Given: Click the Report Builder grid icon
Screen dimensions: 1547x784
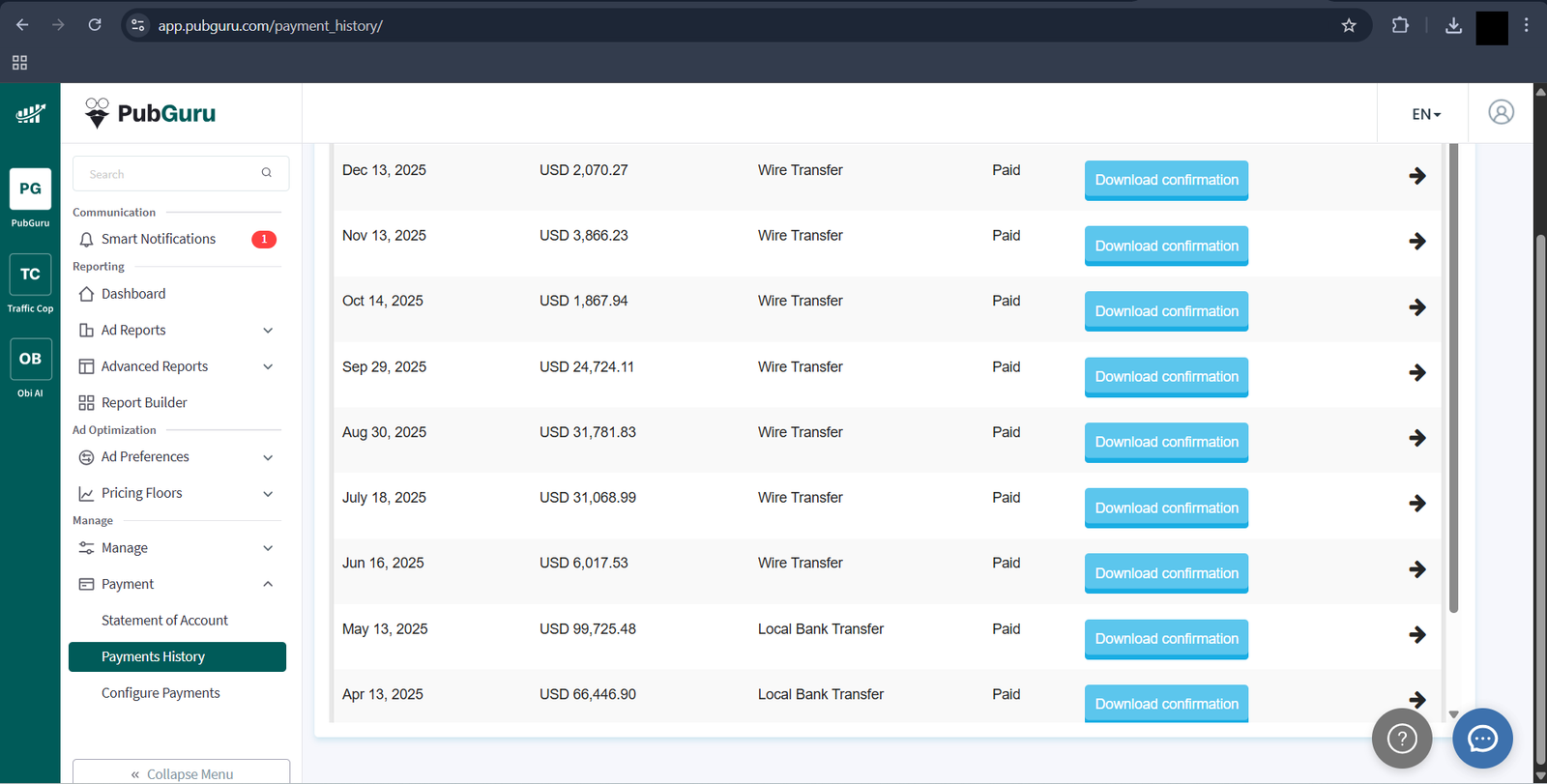Looking at the screenshot, I should (86, 402).
